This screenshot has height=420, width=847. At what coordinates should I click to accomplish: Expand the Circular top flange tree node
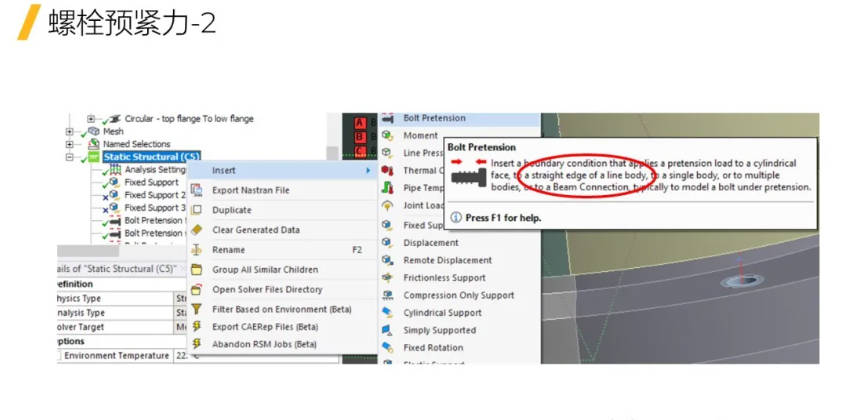(x=91, y=119)
